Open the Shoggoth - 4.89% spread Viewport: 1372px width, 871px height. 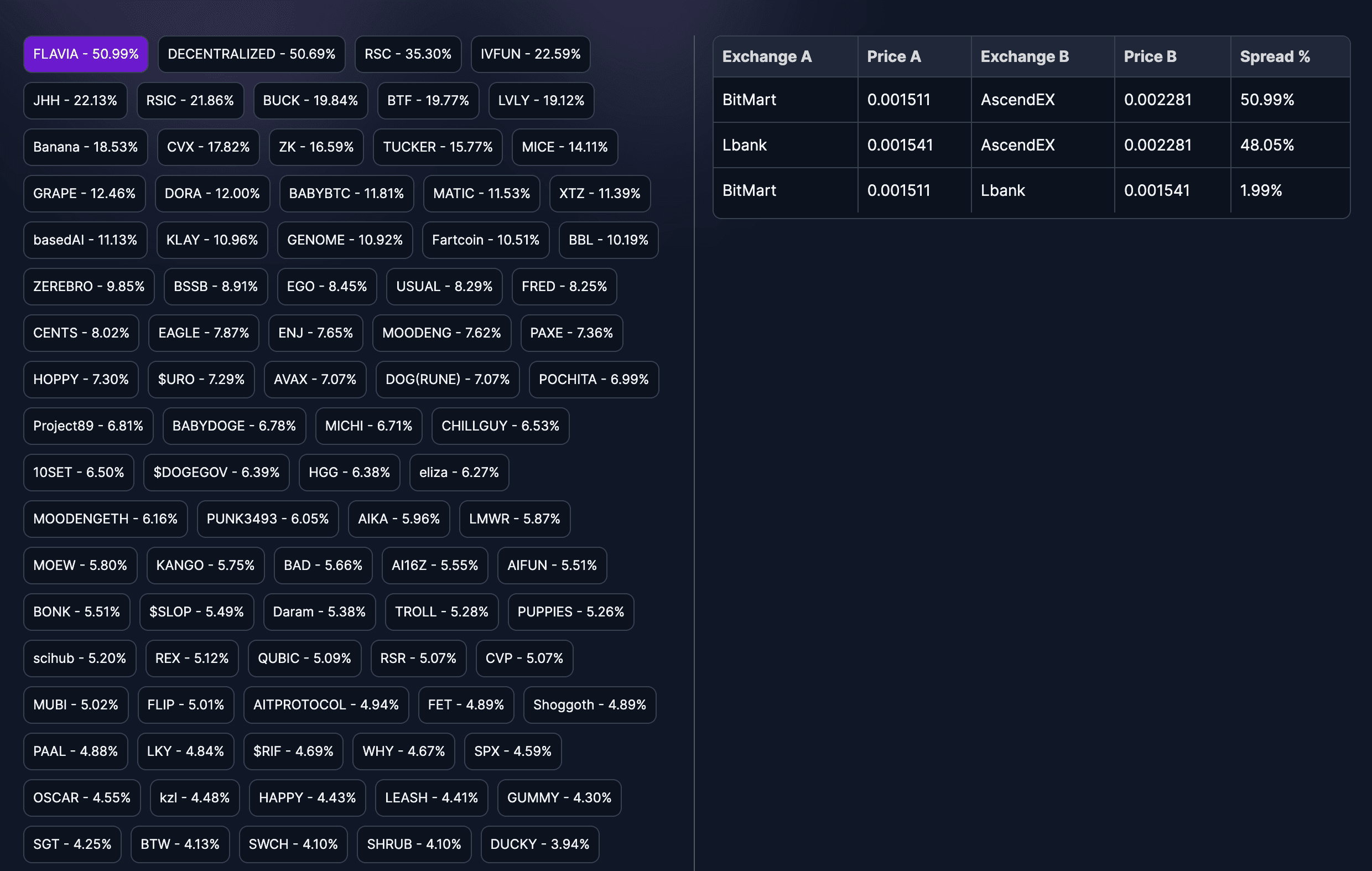pyautogui.click(x=589, y=704)
